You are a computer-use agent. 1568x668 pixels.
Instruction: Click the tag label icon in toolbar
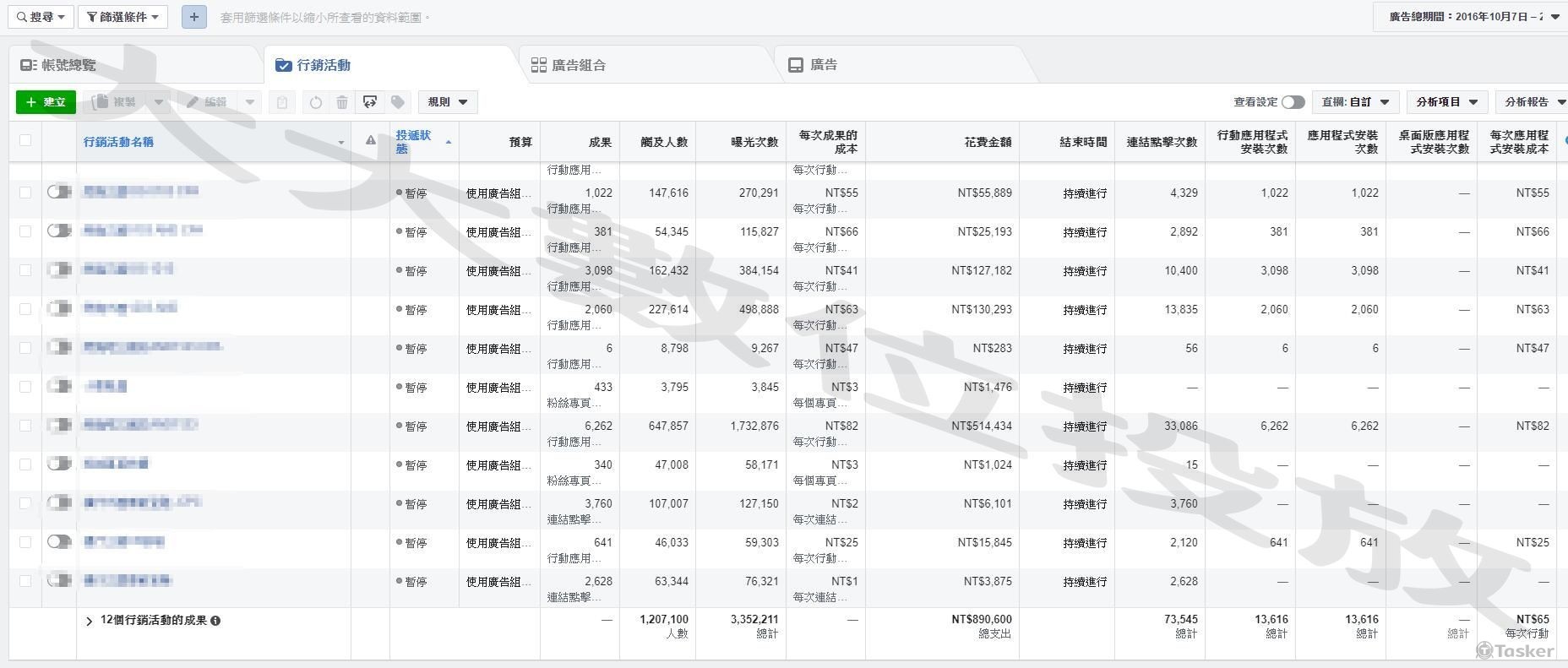click(398, 102)
